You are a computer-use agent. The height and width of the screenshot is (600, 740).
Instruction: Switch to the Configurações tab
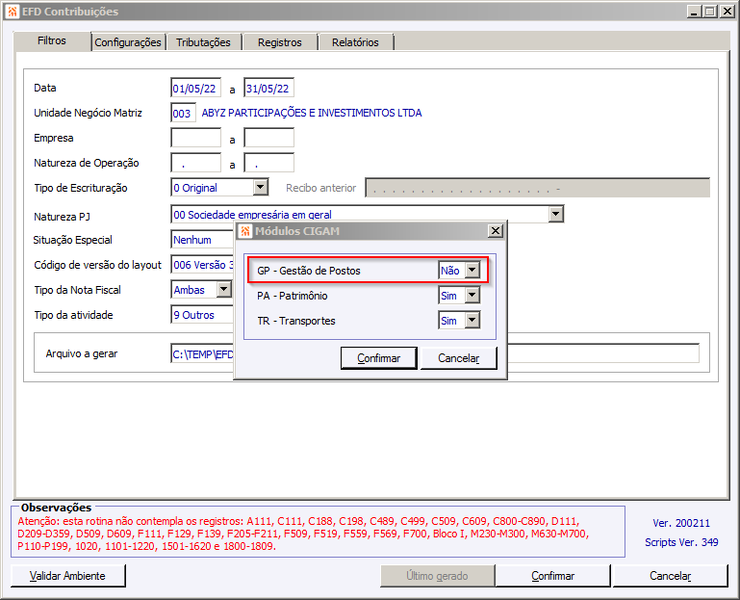pos(128,42)
